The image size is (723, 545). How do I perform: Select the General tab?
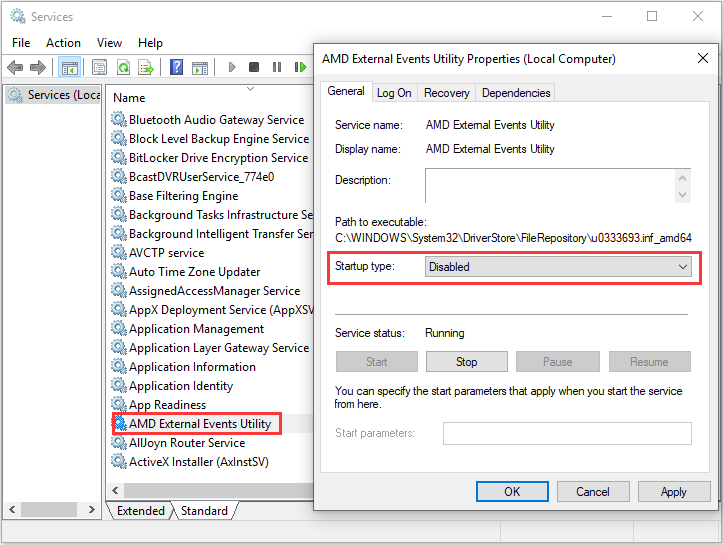(346, 91)
